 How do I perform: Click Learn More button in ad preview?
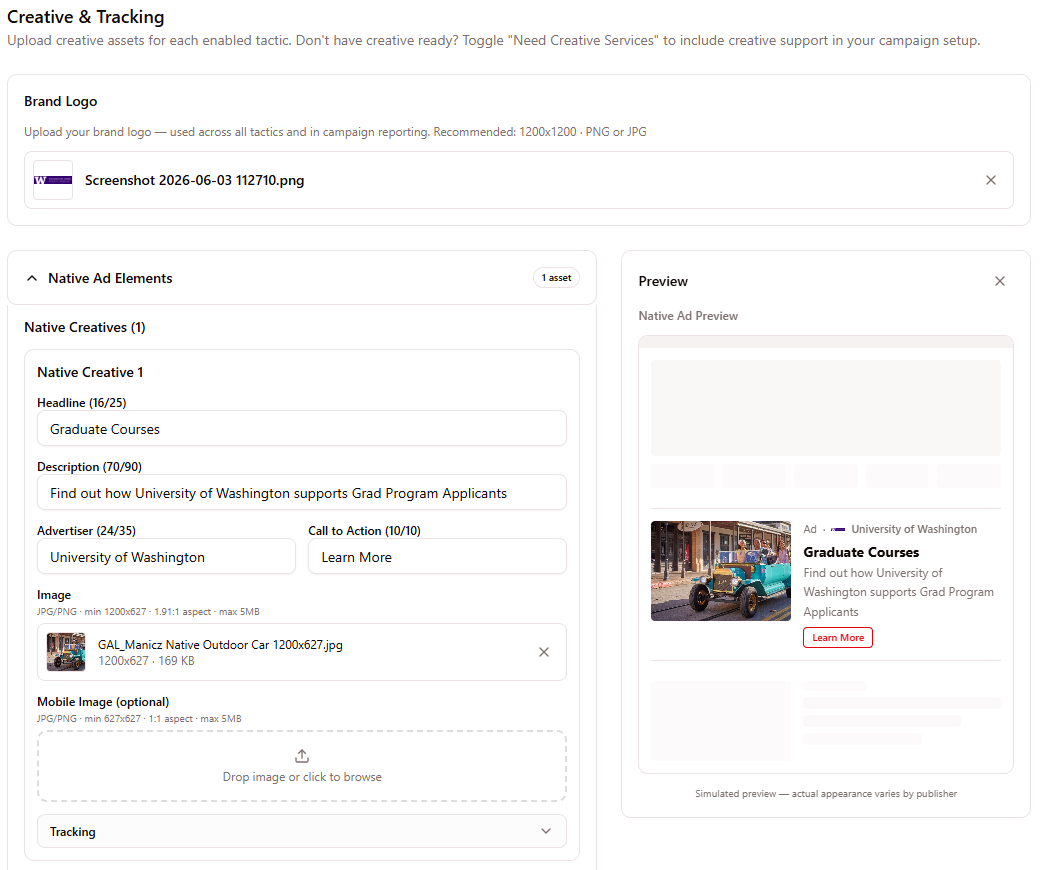(x=837, y=637)
